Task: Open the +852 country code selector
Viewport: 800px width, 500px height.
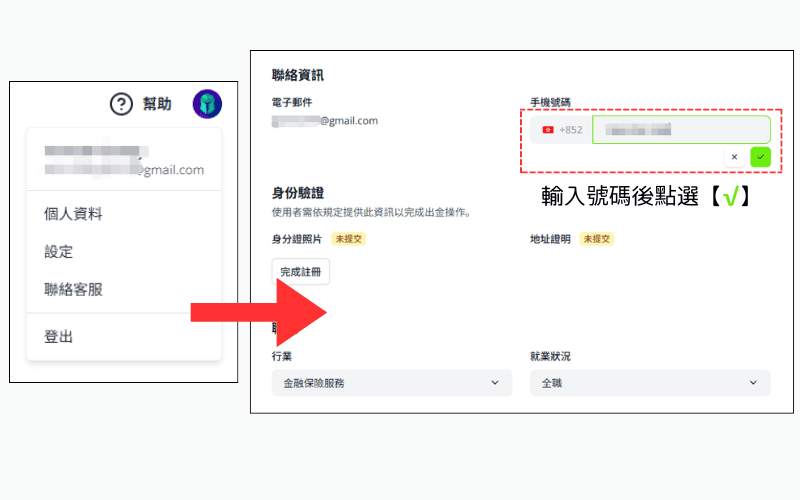Action: [561, 130]
